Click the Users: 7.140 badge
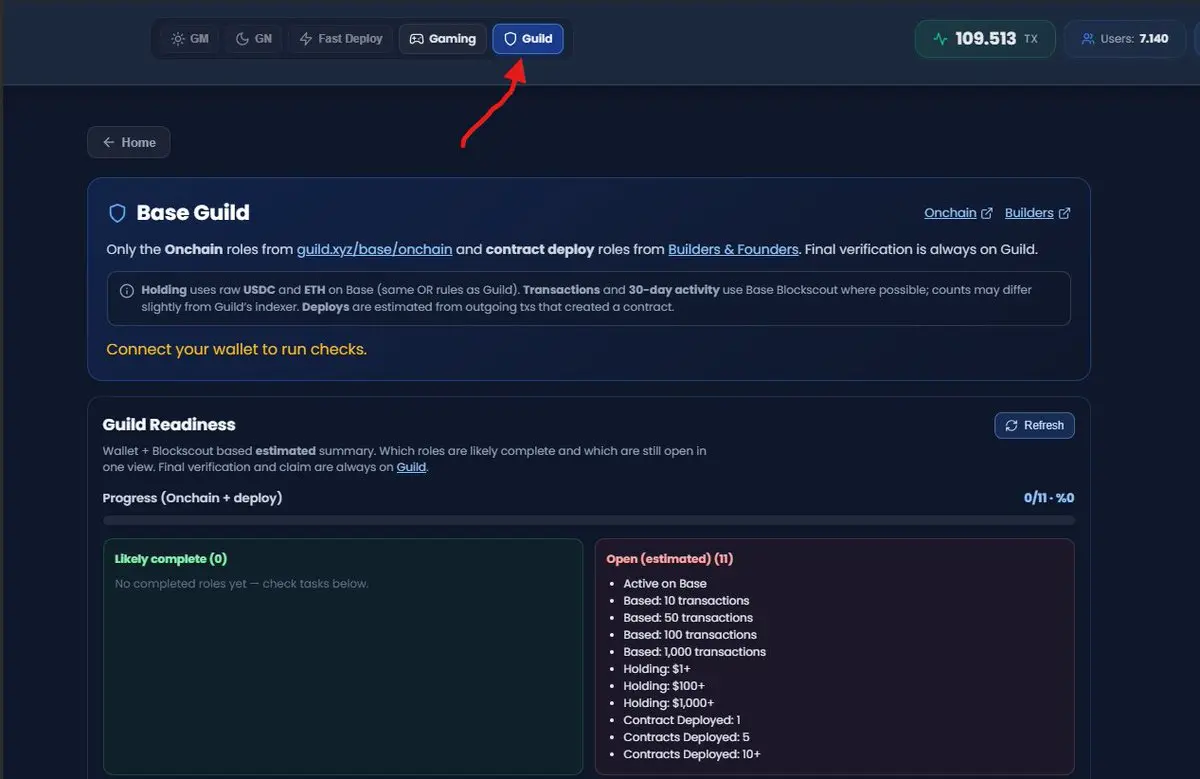 coord(1124,39)
